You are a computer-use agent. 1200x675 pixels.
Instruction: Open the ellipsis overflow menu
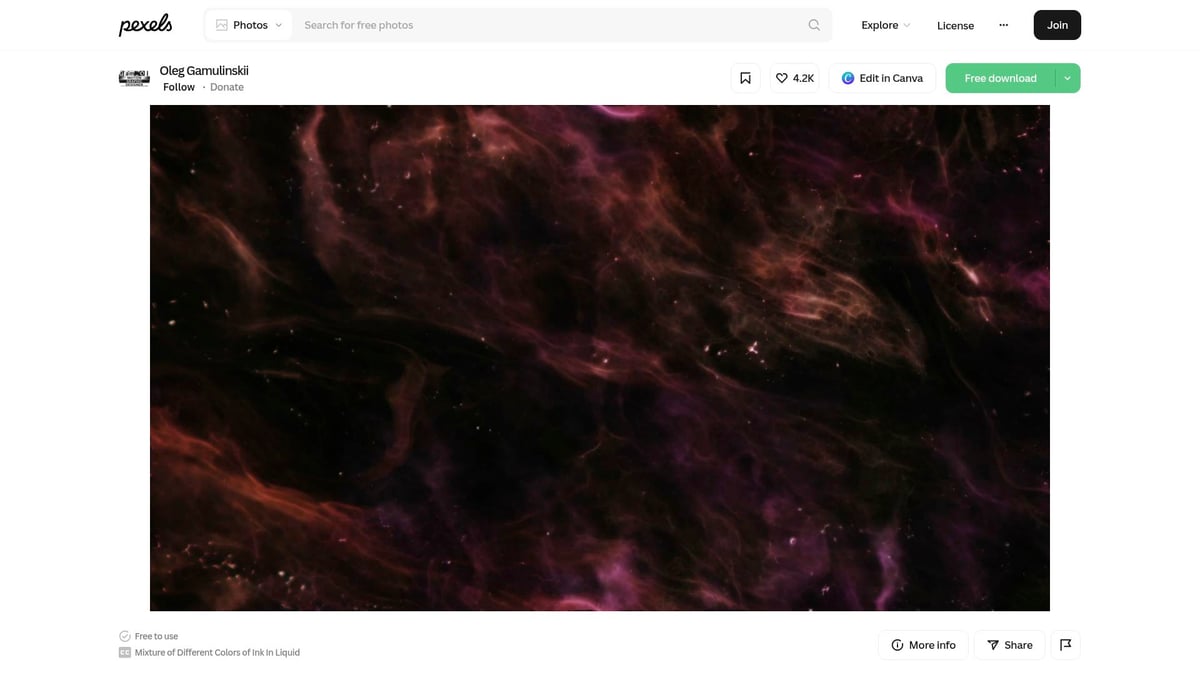coord(1003,25)
